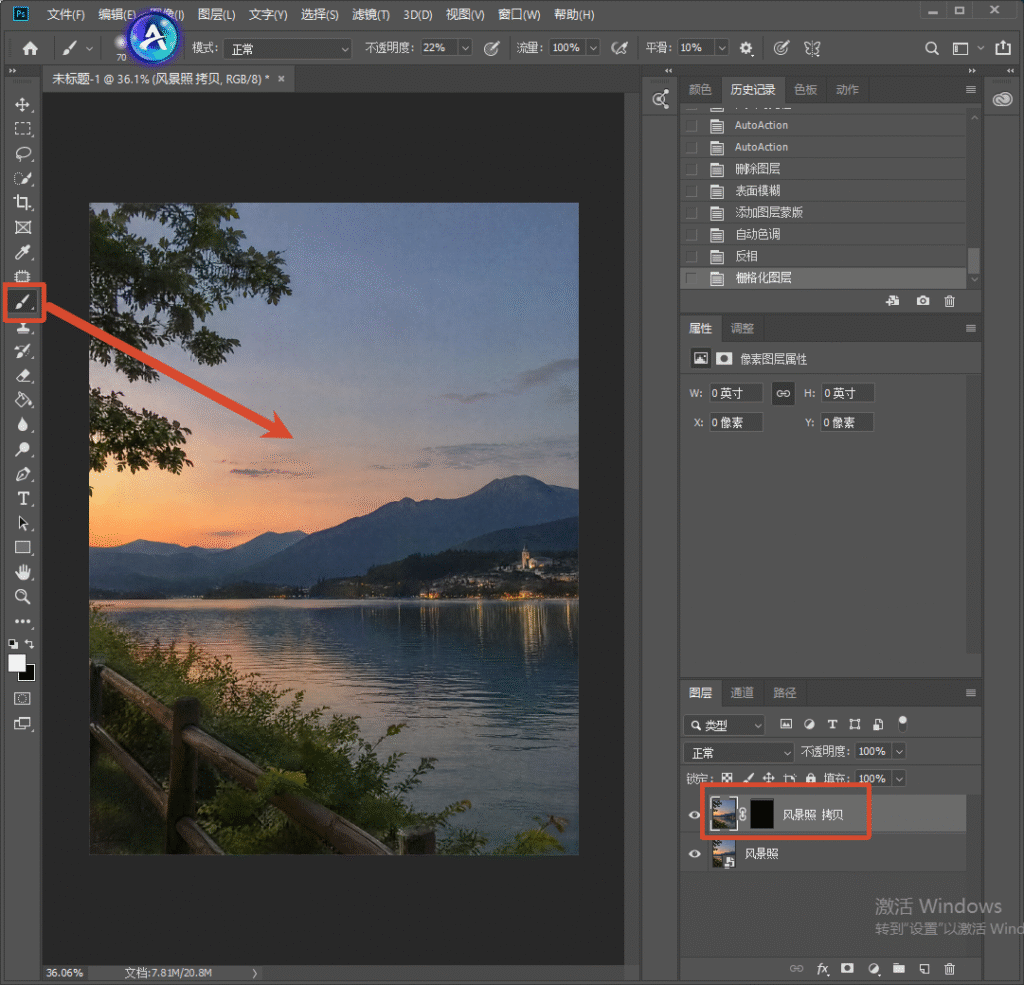
Task: Select the 添加图层蒙版 history state
Action: click(823, 212)
